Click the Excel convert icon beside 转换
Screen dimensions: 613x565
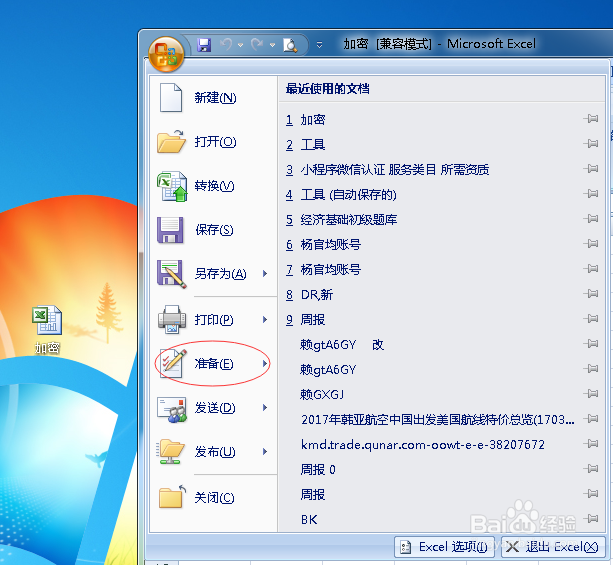(172, 186)
